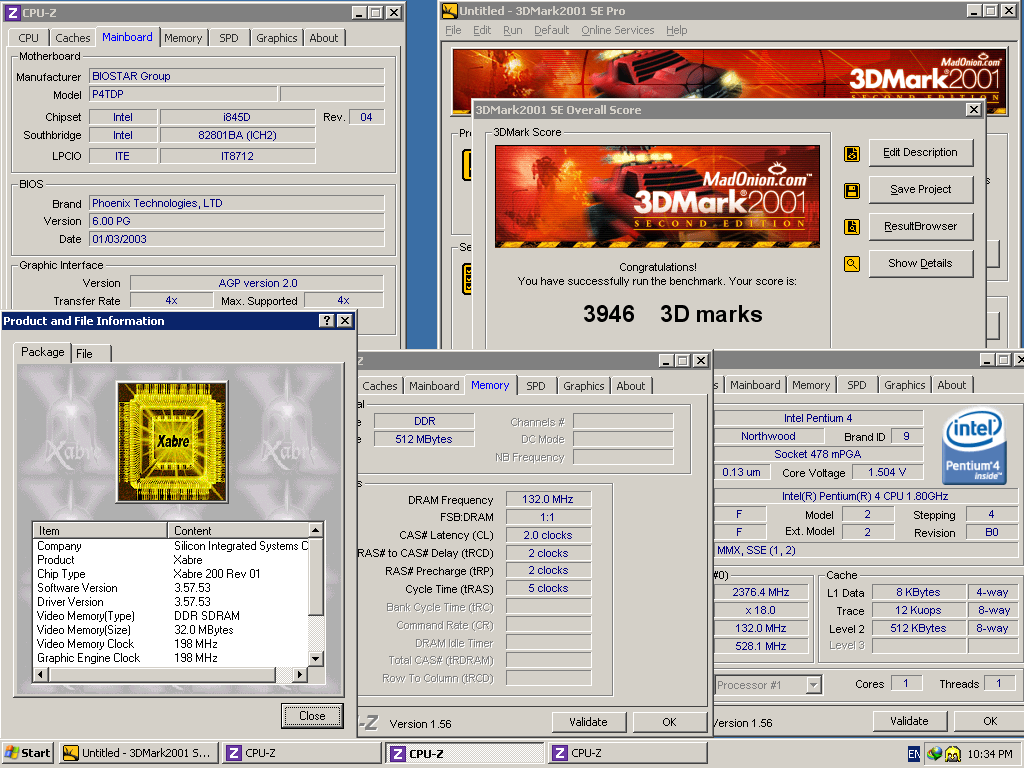Click the help question mark button in Product Information
Viewport: 1024px width, 768px height.
(x=327, y=321)
